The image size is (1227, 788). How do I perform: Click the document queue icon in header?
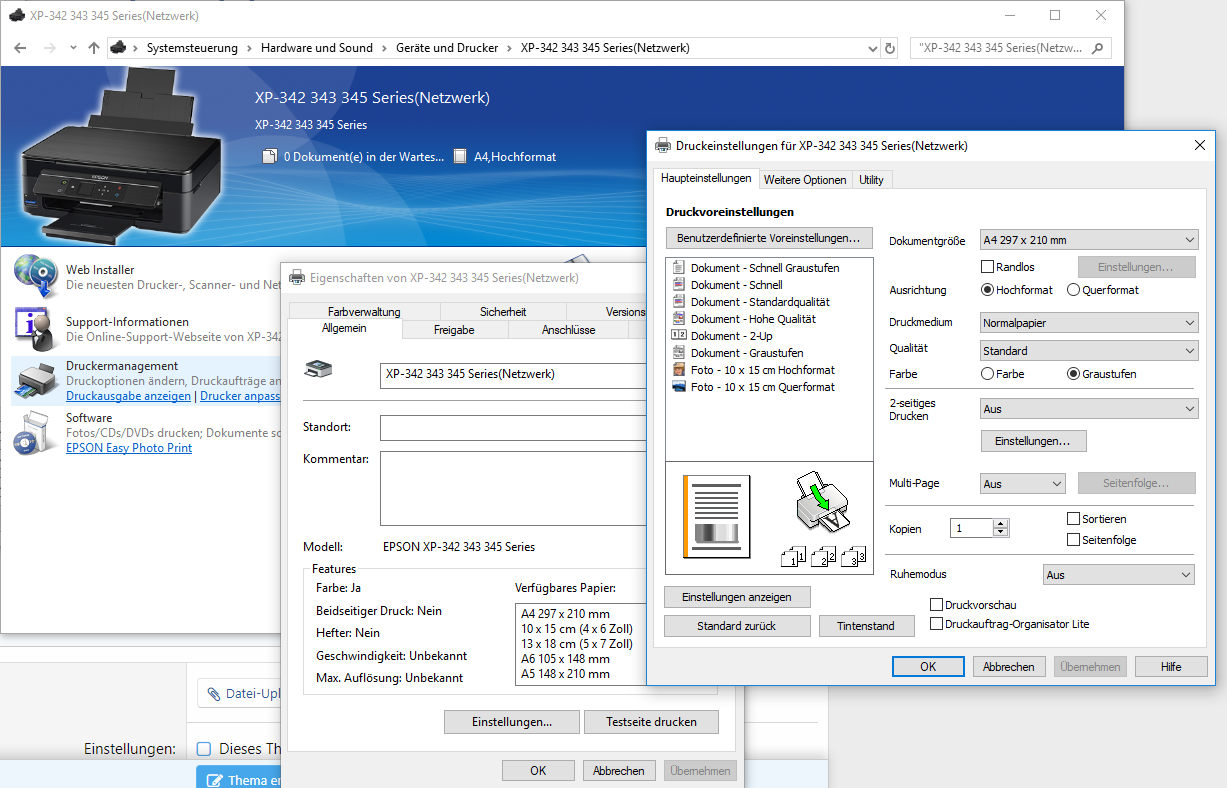[x=269, y=156]
